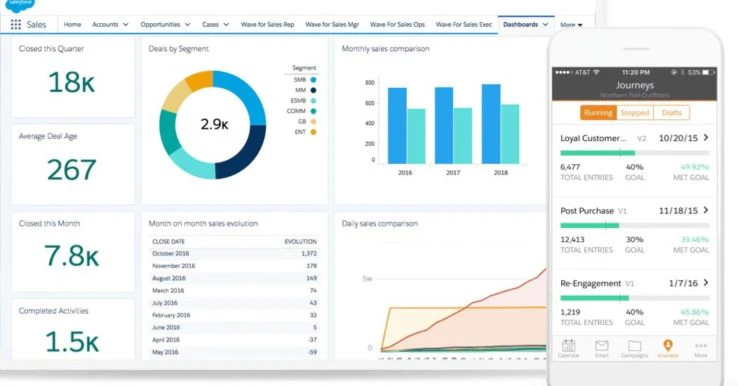Click the 6,477 total entries value

click(x=570, y=167)
